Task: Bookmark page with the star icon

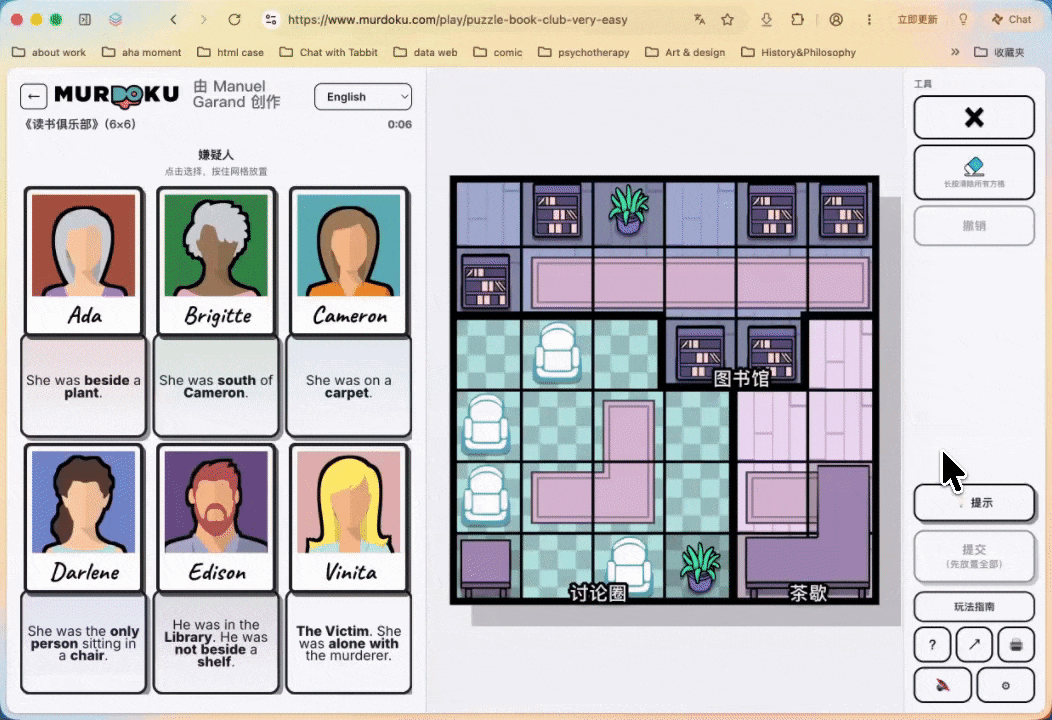Action: [727, 19]
